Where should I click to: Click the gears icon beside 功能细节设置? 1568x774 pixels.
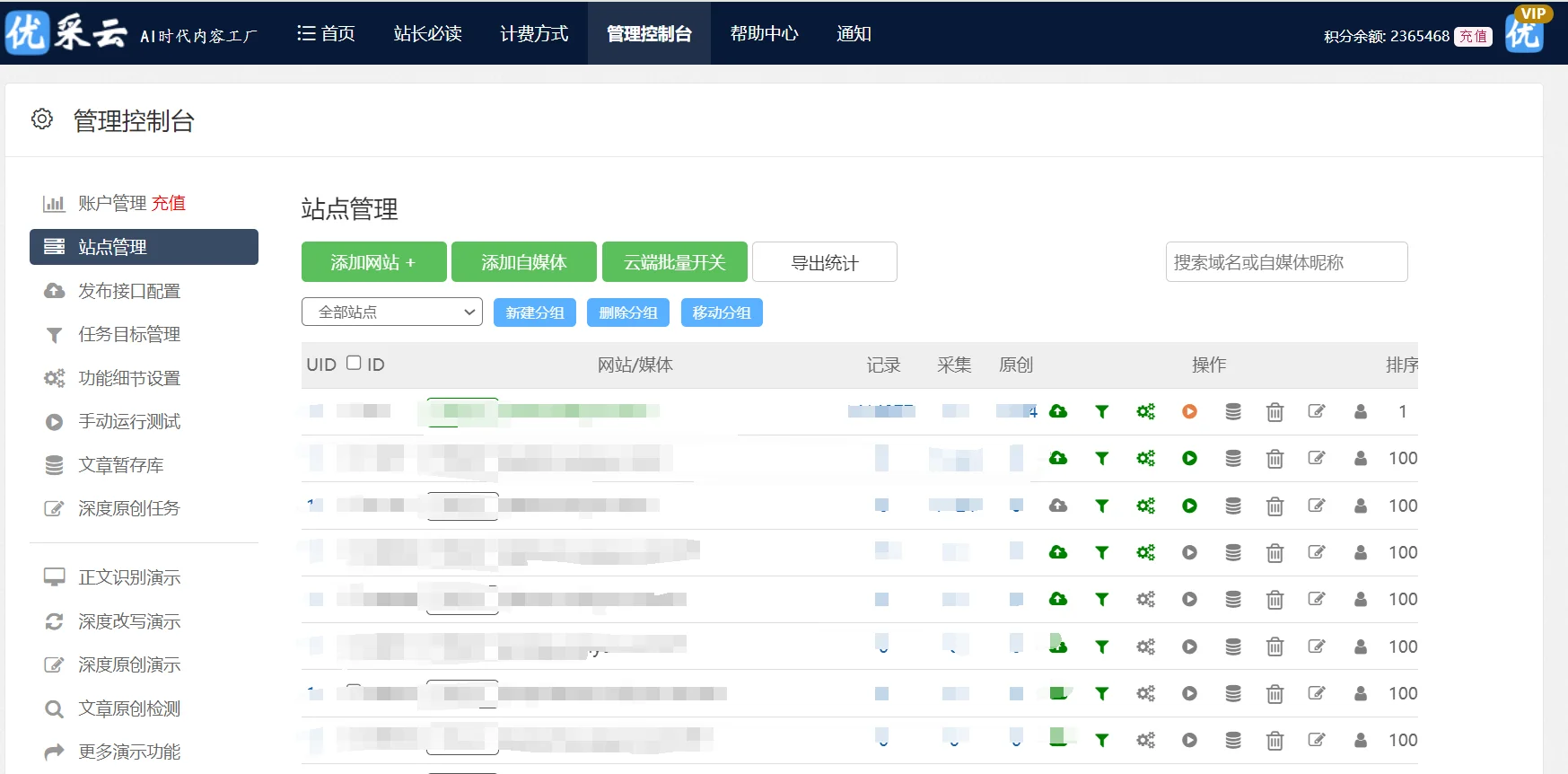tap(54, 378)
